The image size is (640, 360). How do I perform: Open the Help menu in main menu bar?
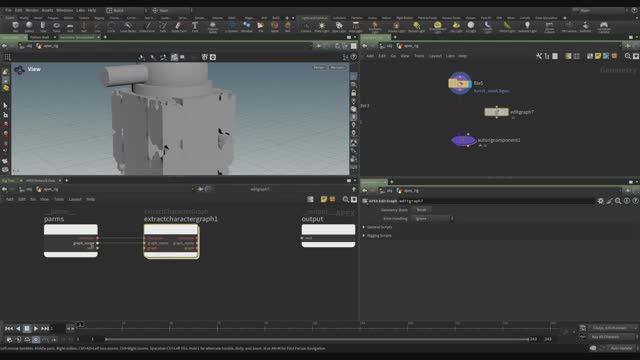coord(92,10)
